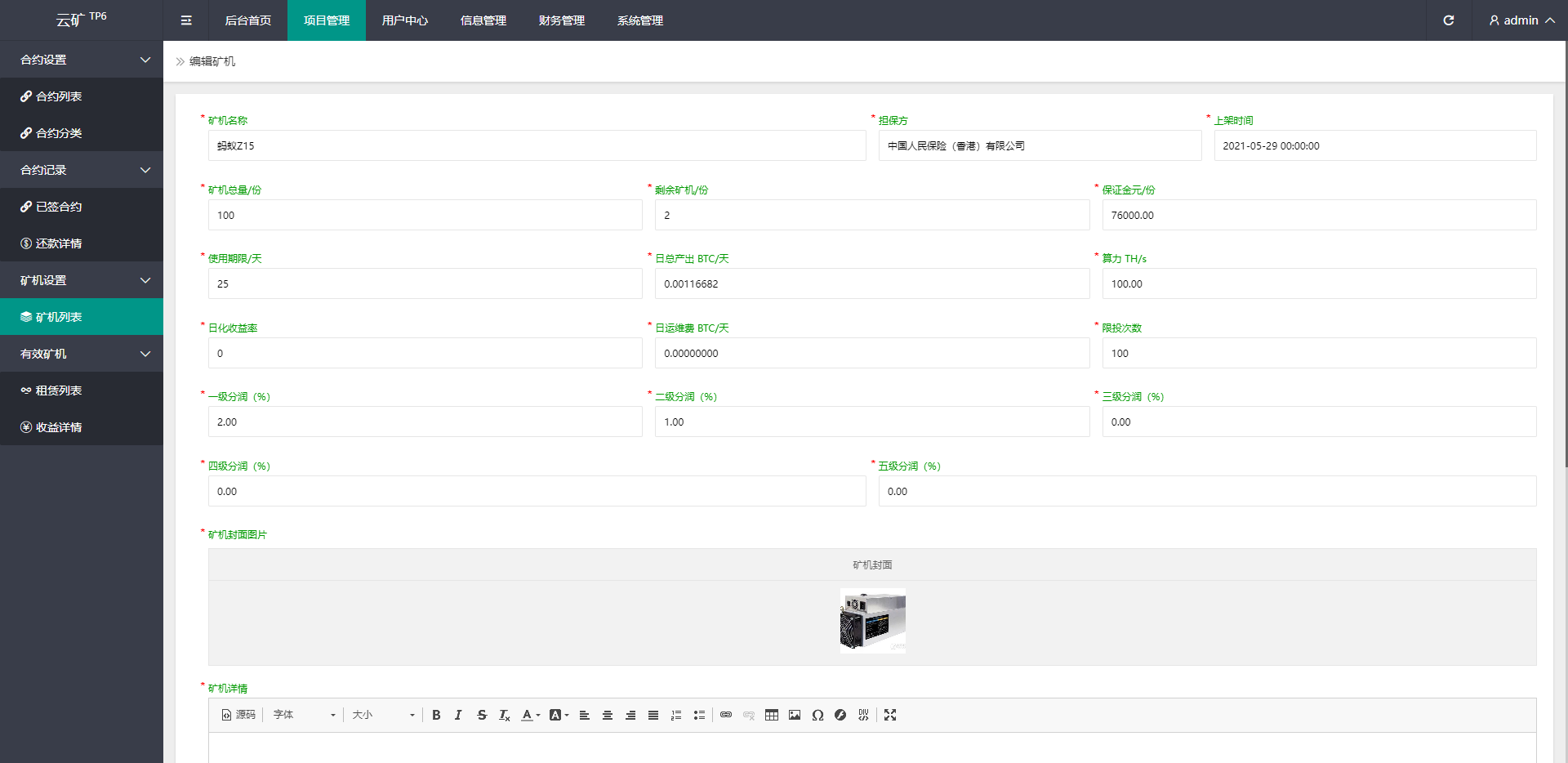Click the 保证金元/份 input field

tap(1320, 215)
